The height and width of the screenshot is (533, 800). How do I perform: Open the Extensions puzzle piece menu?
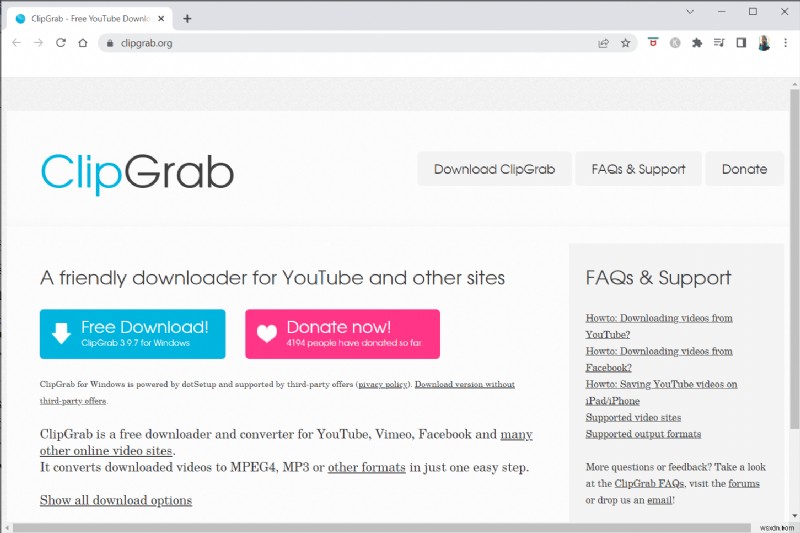point(697,43)
